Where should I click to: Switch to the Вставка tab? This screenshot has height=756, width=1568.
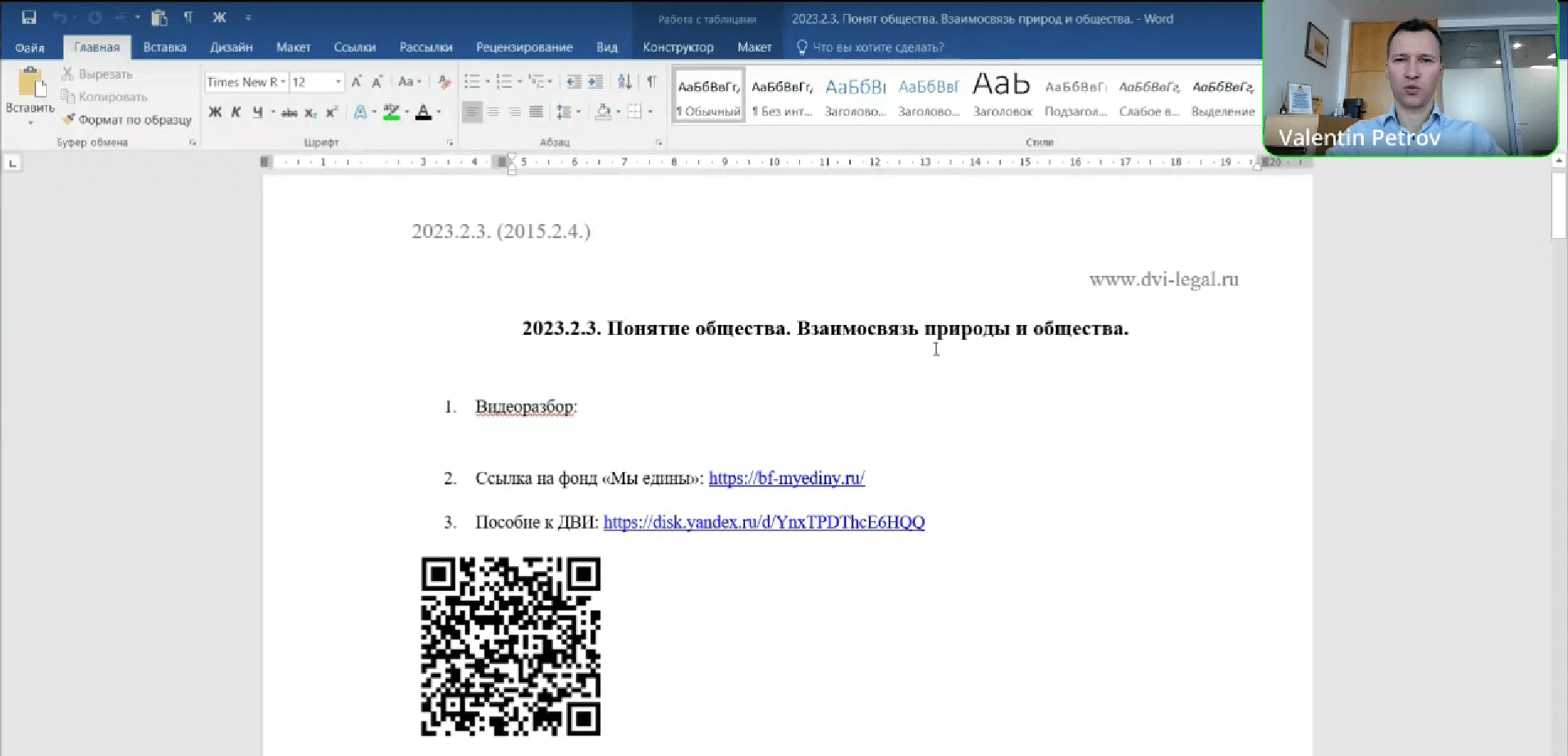pyautogui.click(x=165, y=48)
